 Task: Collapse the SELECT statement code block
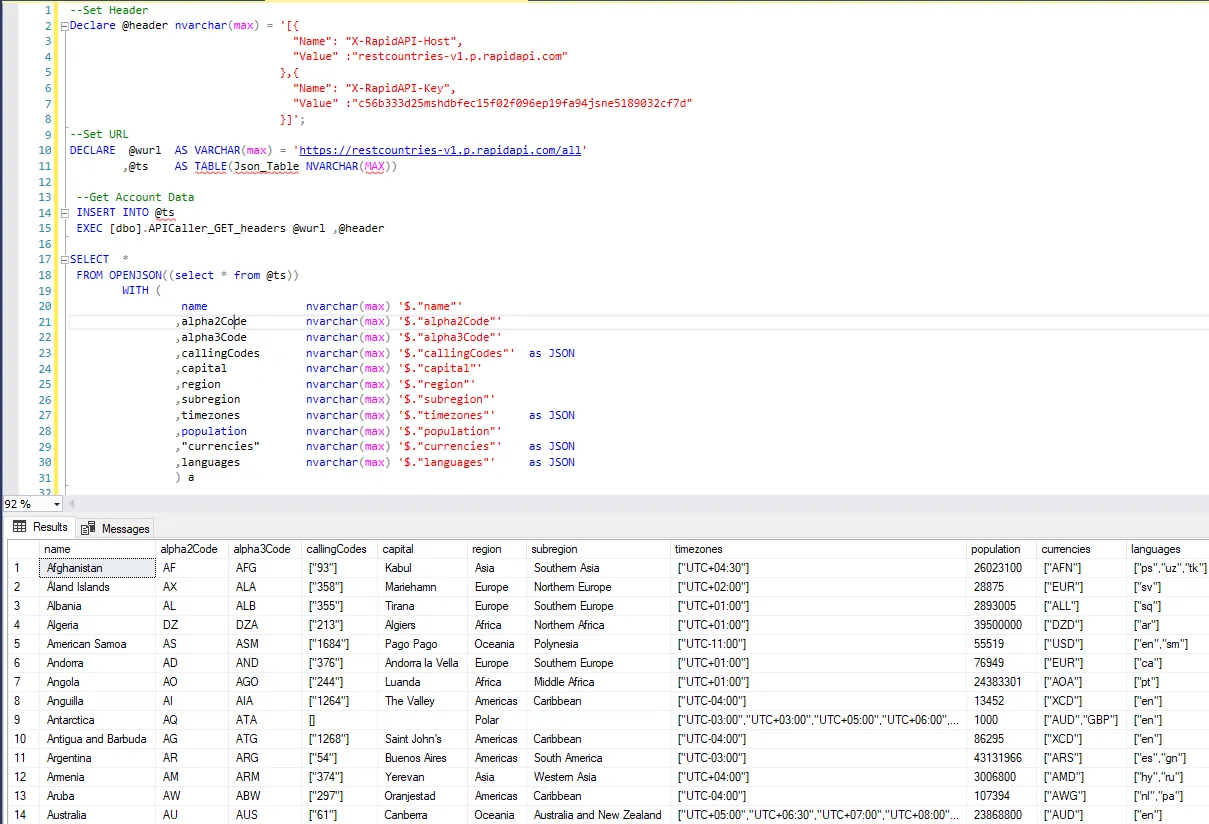tap(63, 259)
